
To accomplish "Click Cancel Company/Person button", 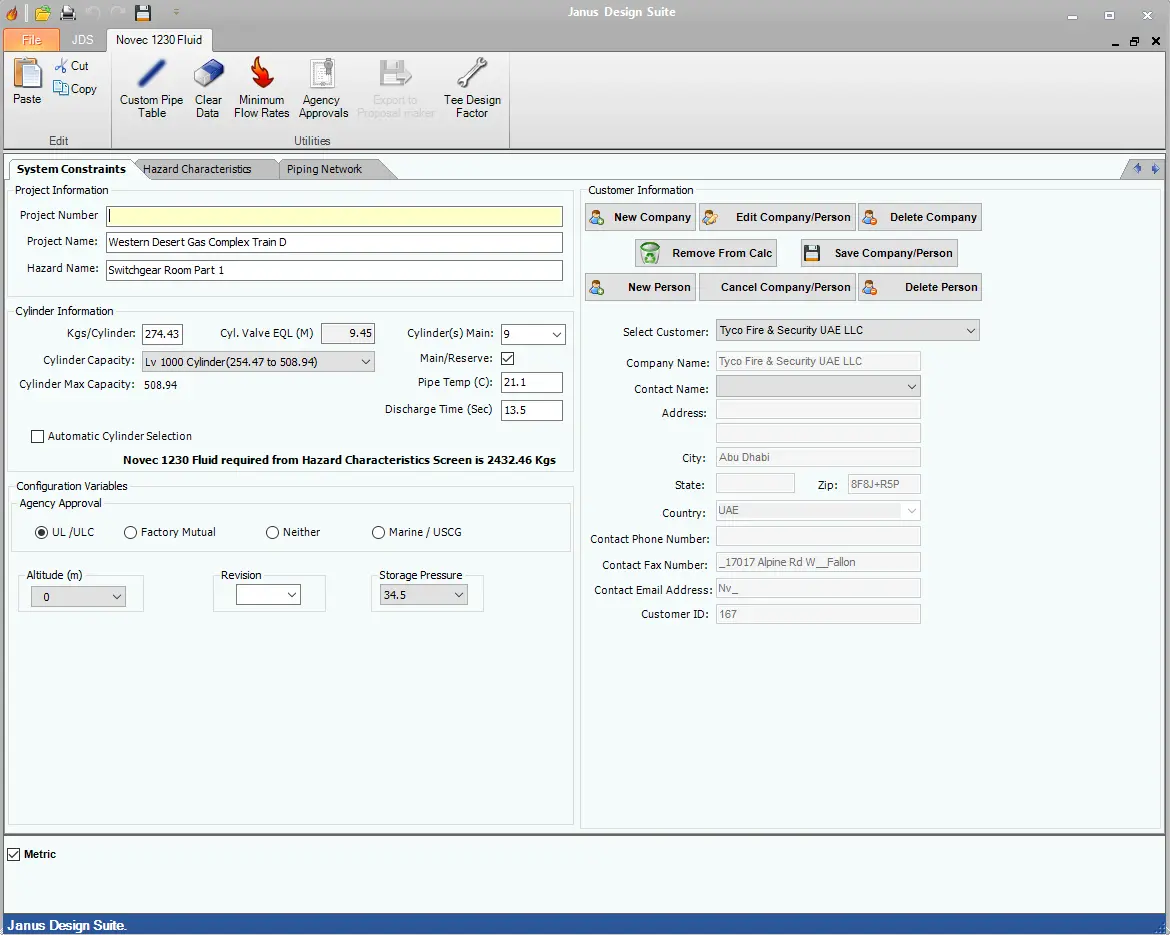I will pos(778,287).
